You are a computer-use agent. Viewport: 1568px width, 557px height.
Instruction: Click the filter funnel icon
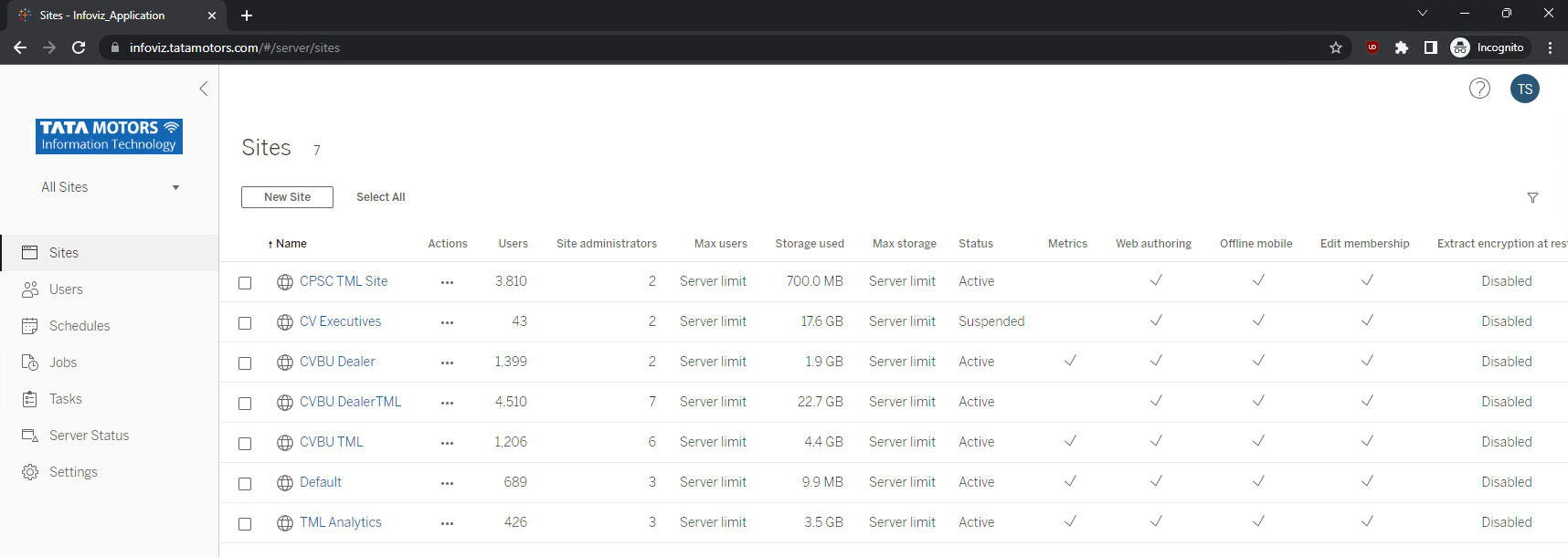(1532, 197)
